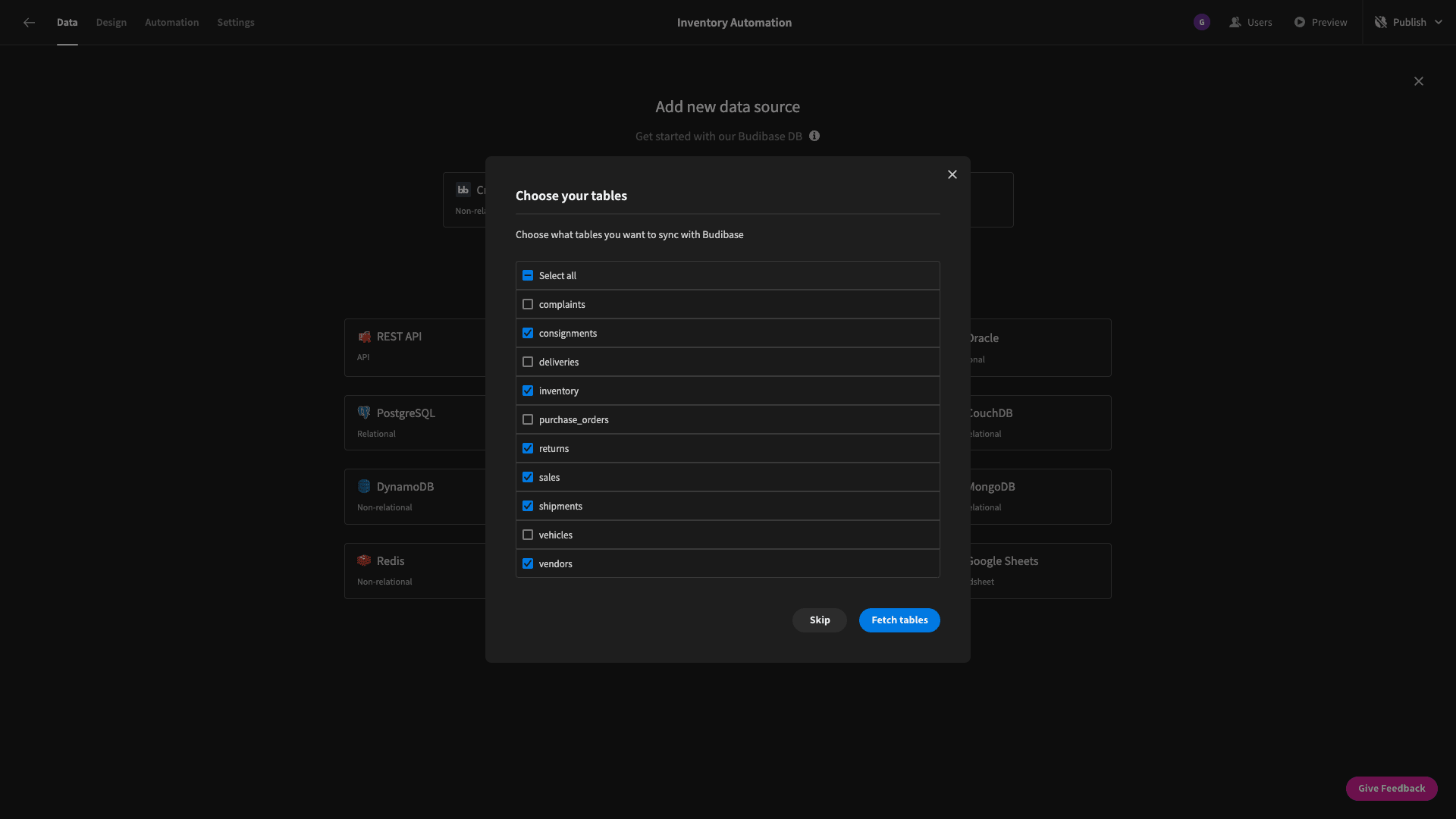Image resolution: width=1456 pixels, height=819 pixels.
Task: Click the Budibase bb logo icon
Action: (x=463, y=190)
